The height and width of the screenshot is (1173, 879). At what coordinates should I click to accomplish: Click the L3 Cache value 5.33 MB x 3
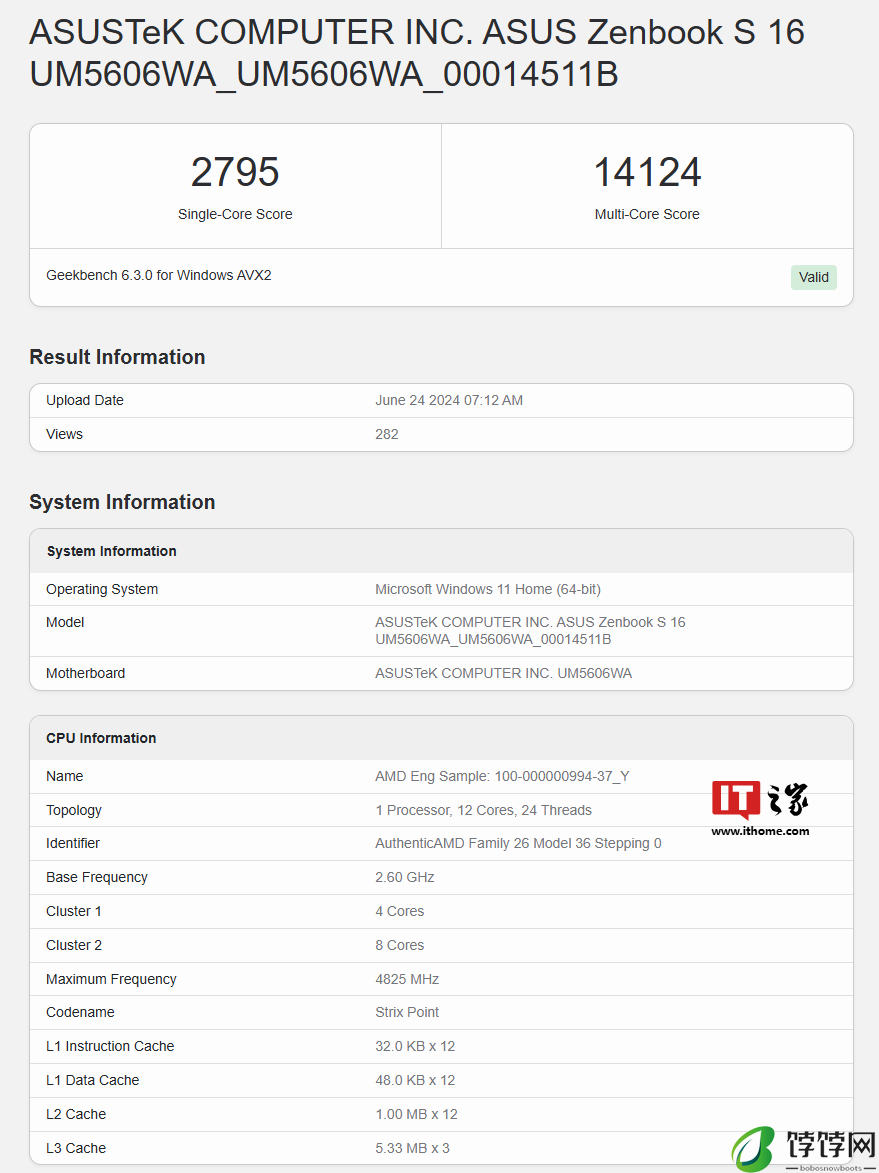pos(412,1148)
